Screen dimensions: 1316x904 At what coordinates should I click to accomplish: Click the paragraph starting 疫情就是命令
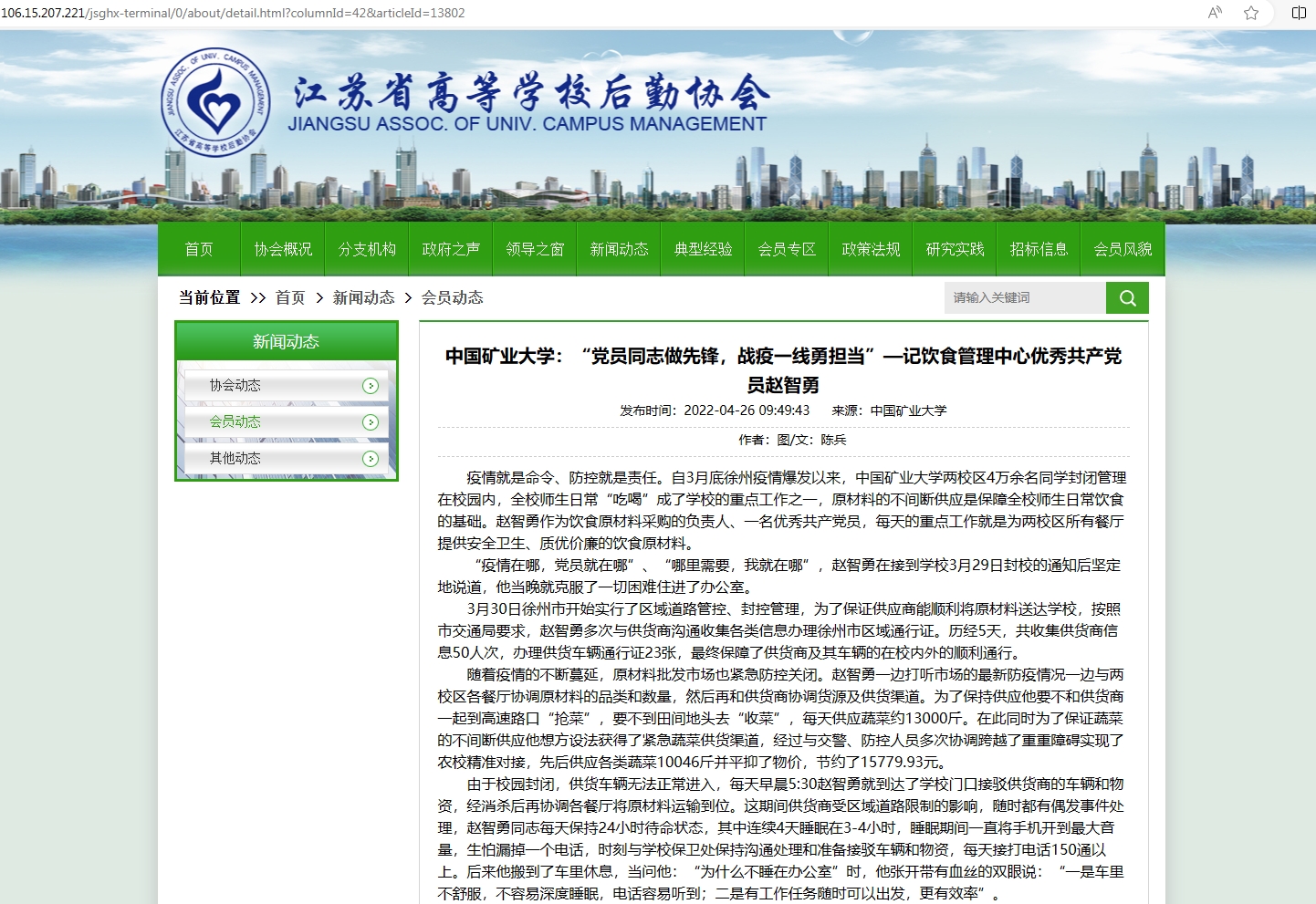click(782, 510)
